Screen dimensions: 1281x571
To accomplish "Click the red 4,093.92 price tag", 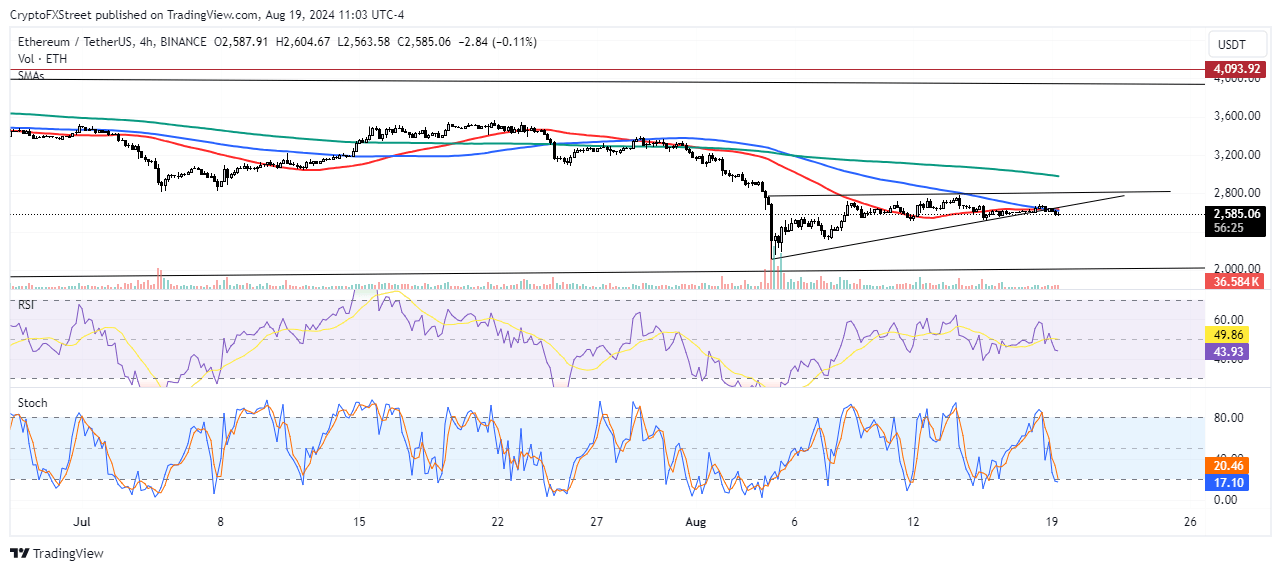I will pos(1236,70).
